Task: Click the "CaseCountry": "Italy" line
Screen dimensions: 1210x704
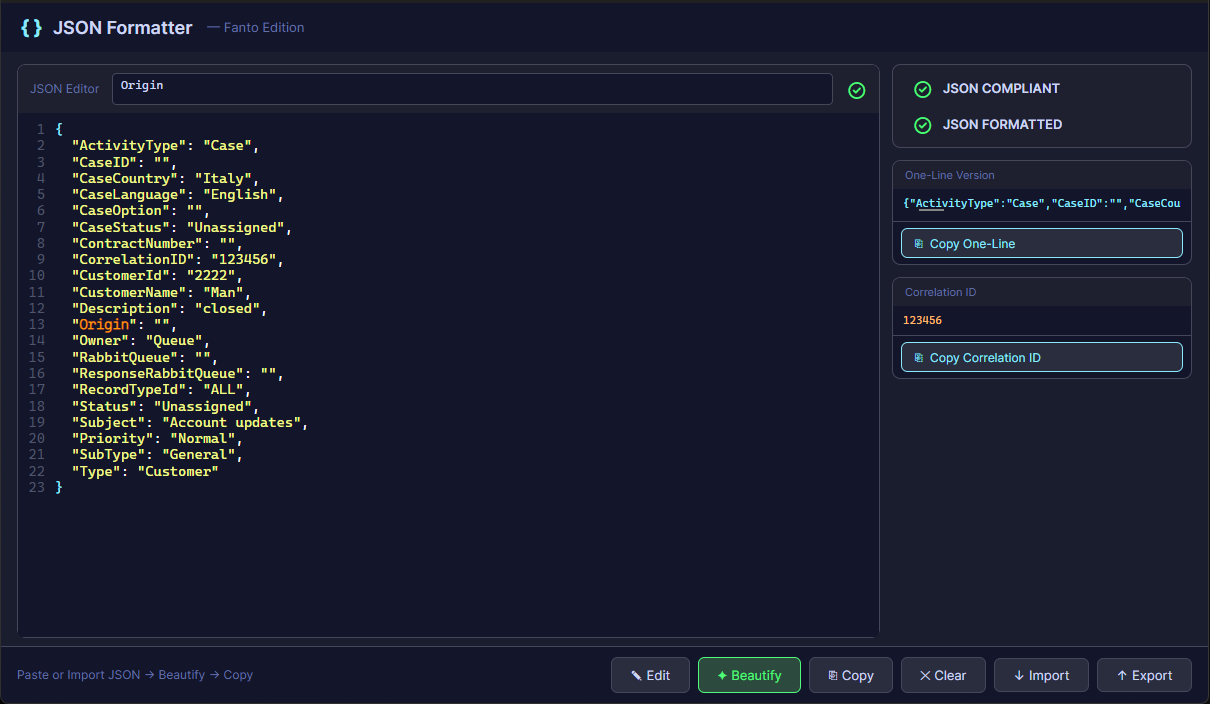Action: click(165, 178)
